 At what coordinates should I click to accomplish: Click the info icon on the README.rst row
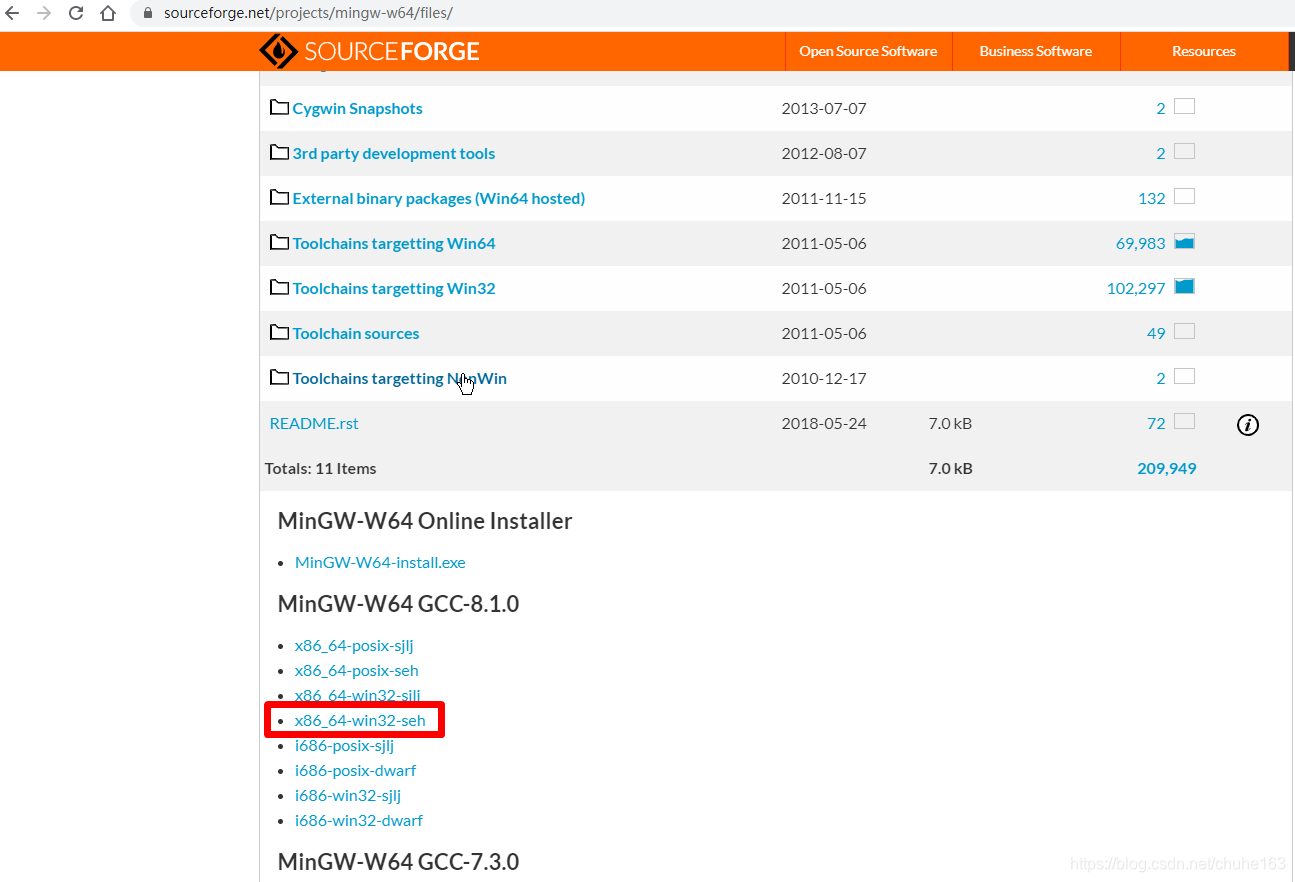[x=1247, y=425]
